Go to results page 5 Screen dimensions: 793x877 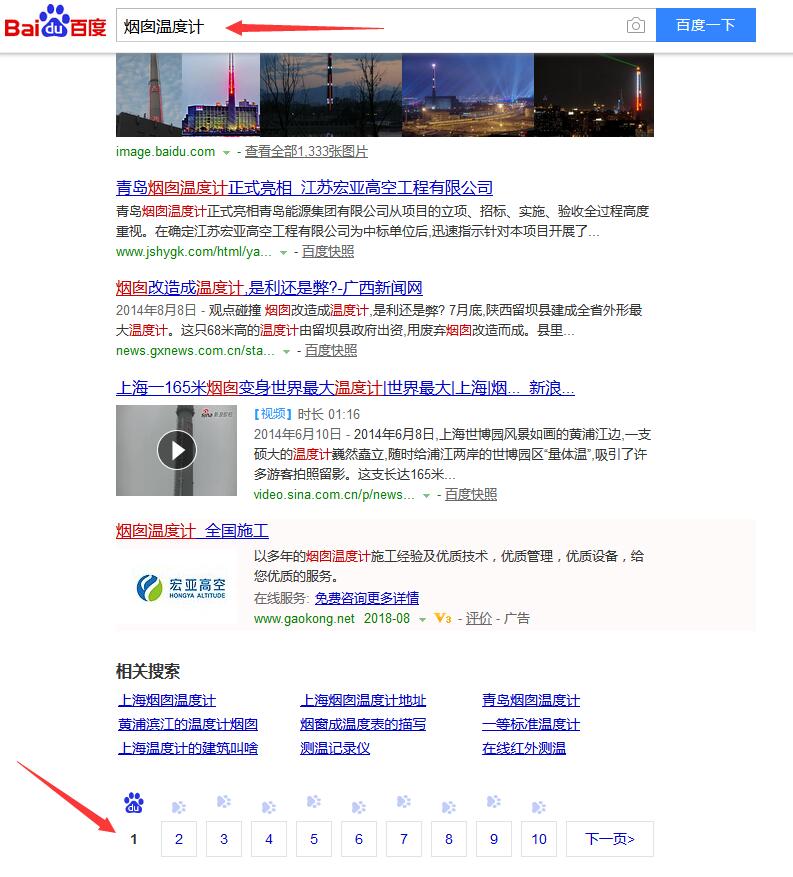point(314,839)
